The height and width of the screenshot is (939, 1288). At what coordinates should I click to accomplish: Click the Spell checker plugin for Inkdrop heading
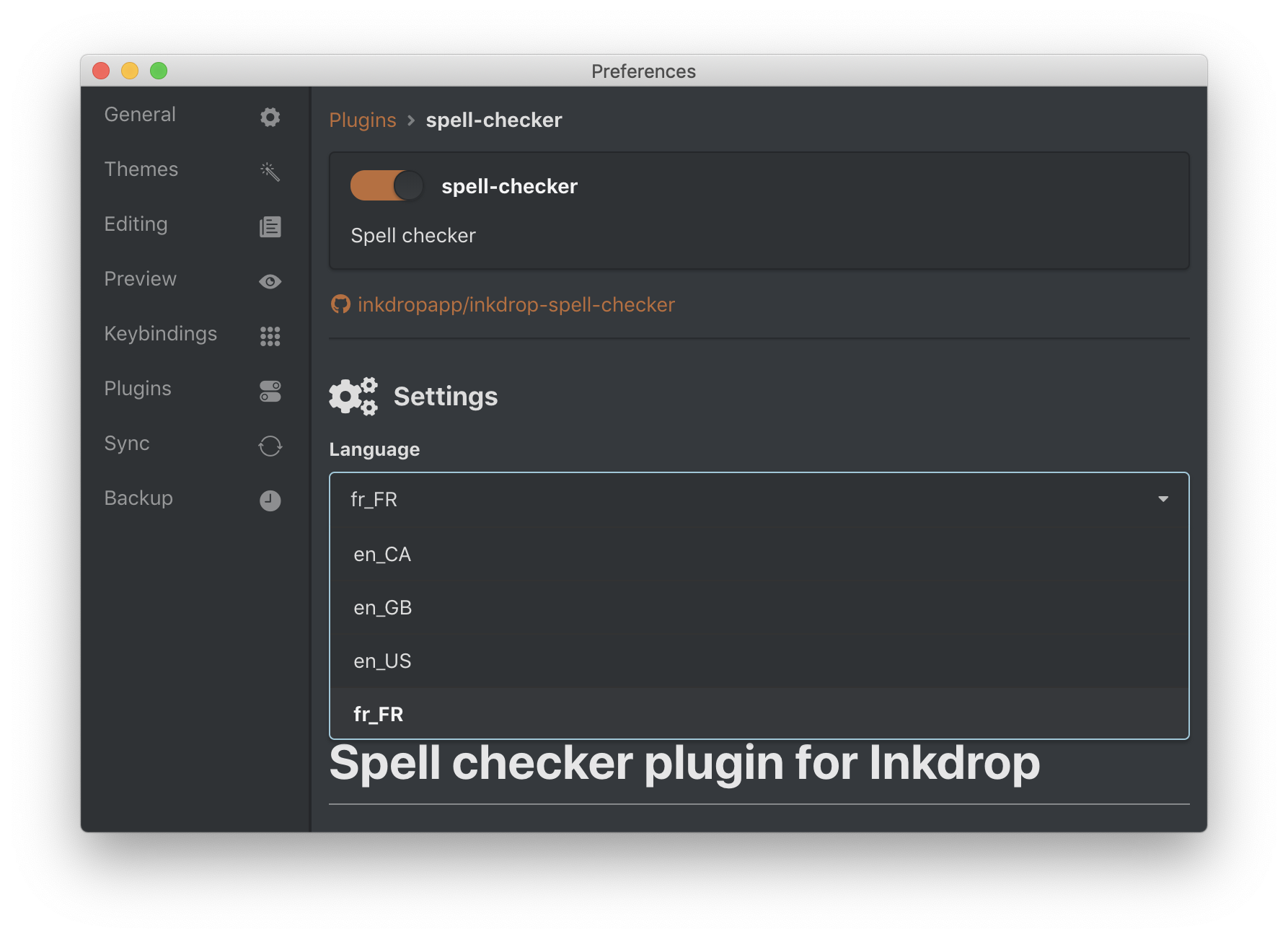point(684,763)
